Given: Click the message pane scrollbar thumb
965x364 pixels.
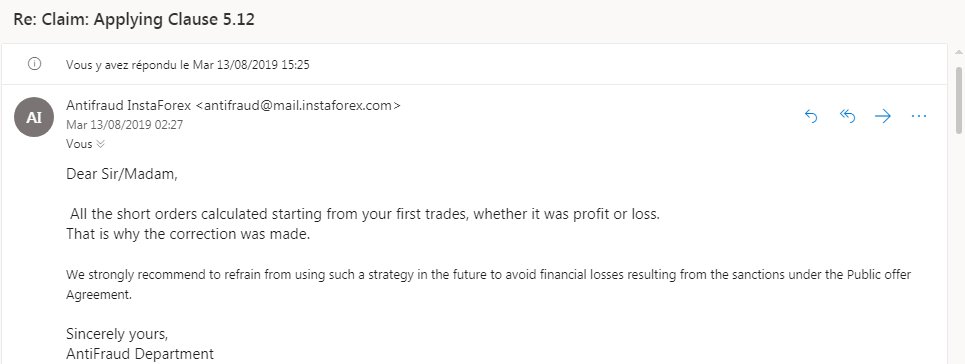Looking at the screenshot, I should [x=959, y=100].
